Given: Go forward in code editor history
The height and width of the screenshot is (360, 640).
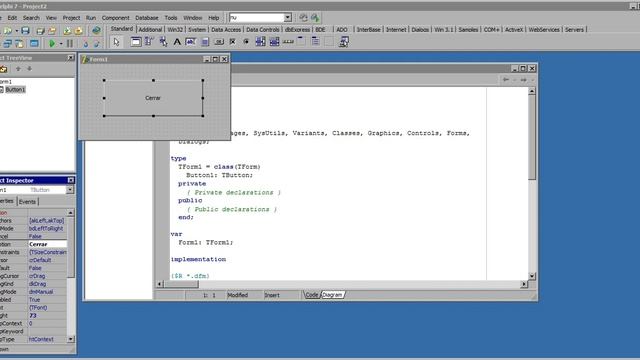Looking at the screenshot, I should point(523,80).
